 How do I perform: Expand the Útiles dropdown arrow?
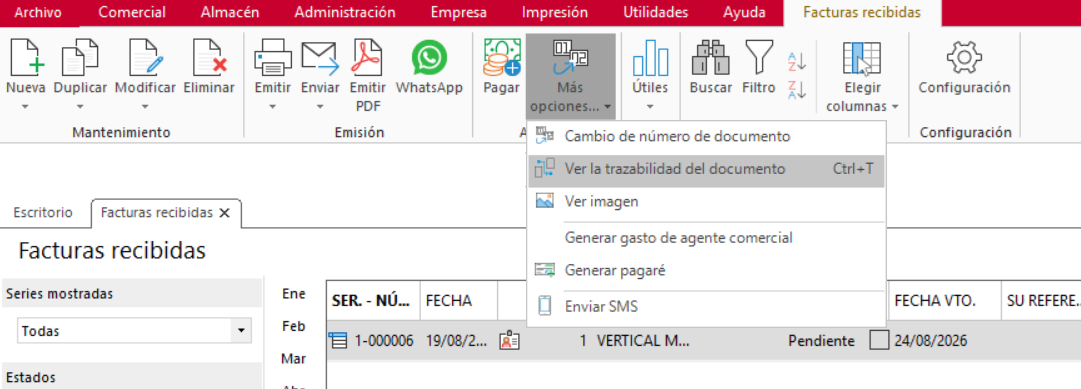click(650, 107)
